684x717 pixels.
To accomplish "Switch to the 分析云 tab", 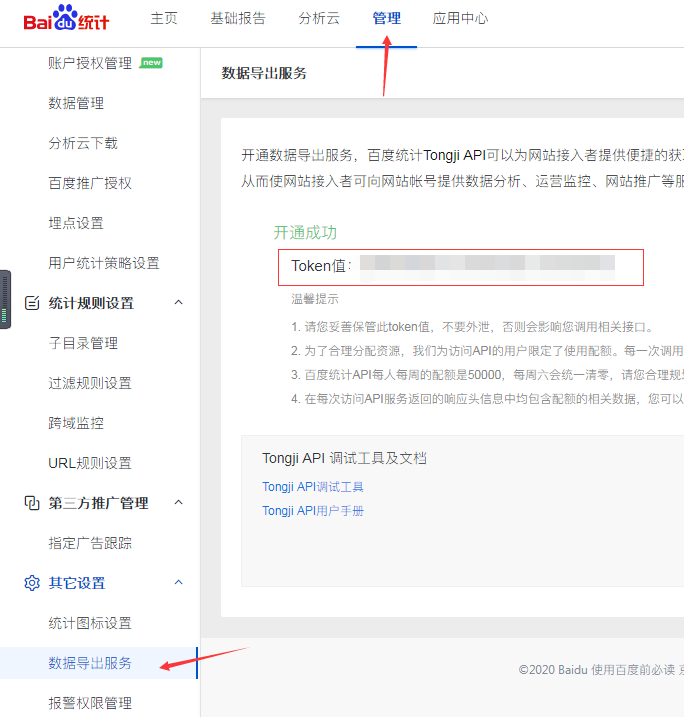I will [319, 18].
